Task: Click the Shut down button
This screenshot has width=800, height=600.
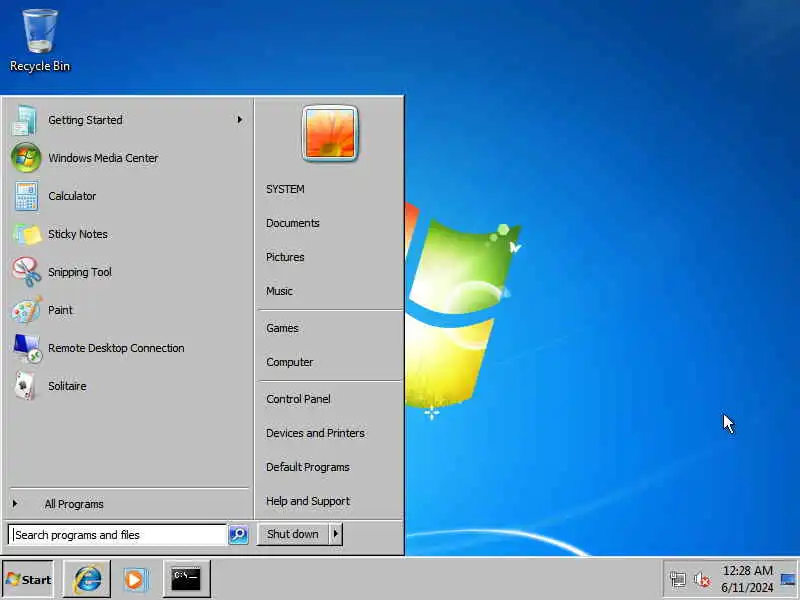Action: tap(293, 534)
